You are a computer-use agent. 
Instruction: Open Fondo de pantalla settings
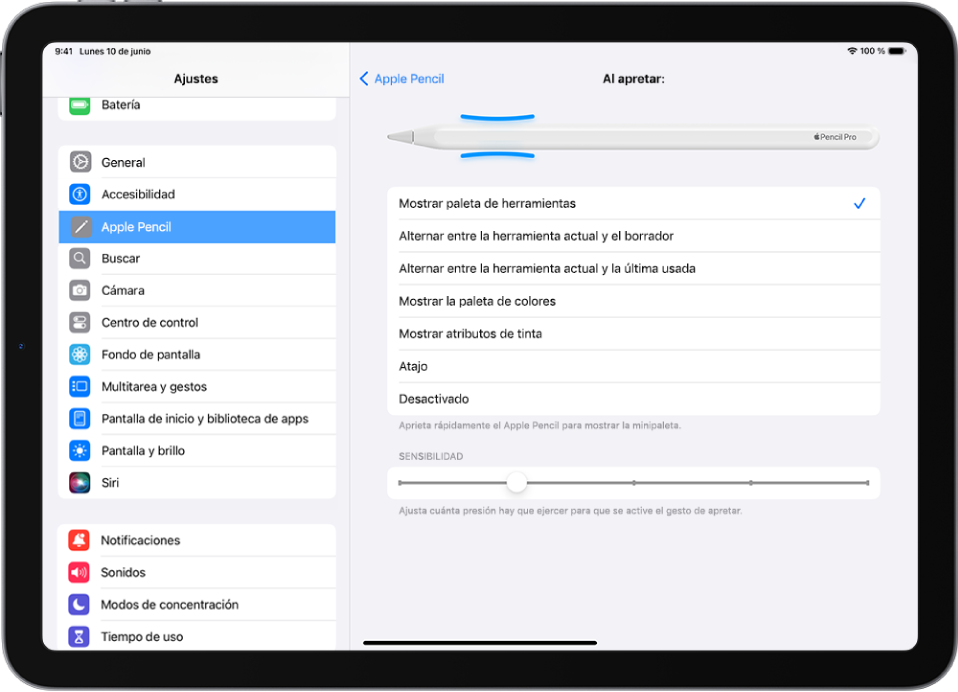click(x=197, y=354)
